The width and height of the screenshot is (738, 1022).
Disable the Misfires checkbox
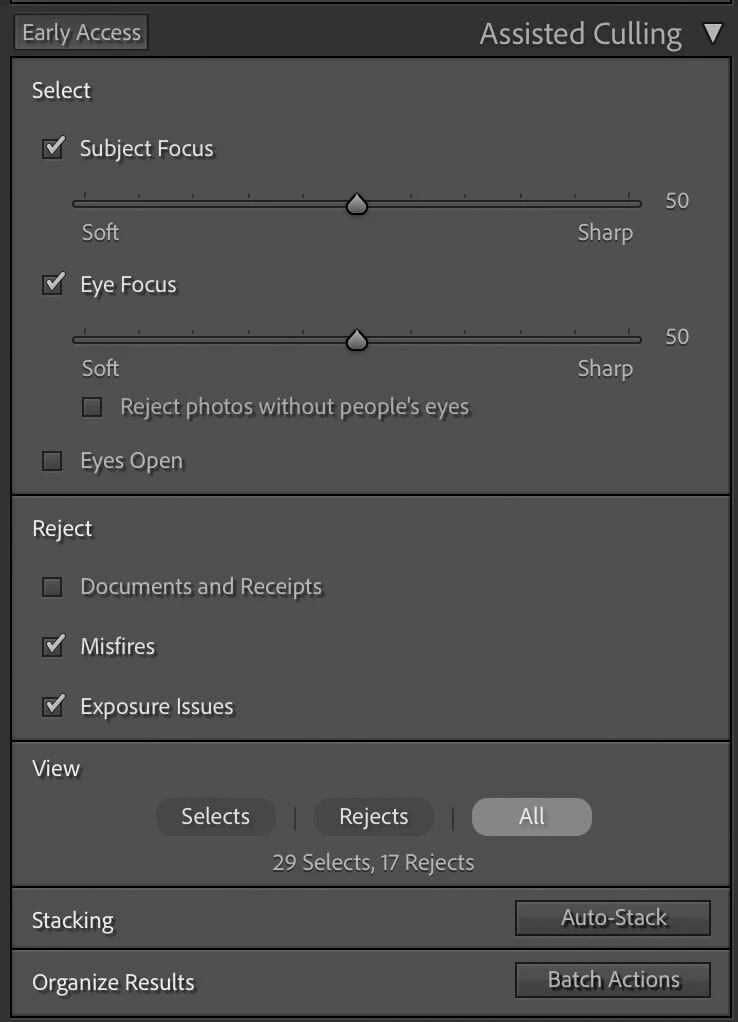coord(52,647)
